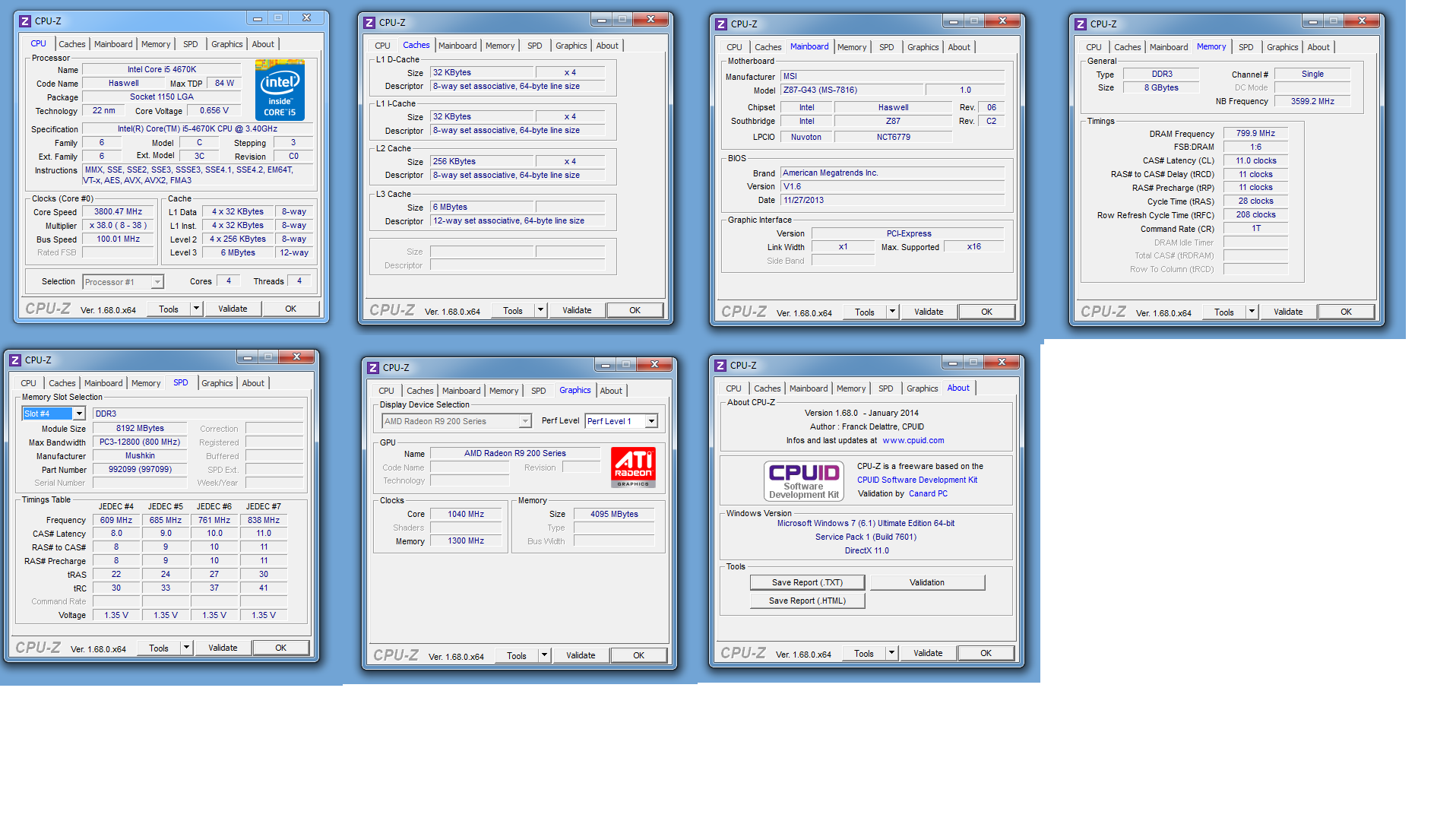1456x821 pixels.
Task: Click Save Report (.HTML) button
Action: (x=807, y=601)
